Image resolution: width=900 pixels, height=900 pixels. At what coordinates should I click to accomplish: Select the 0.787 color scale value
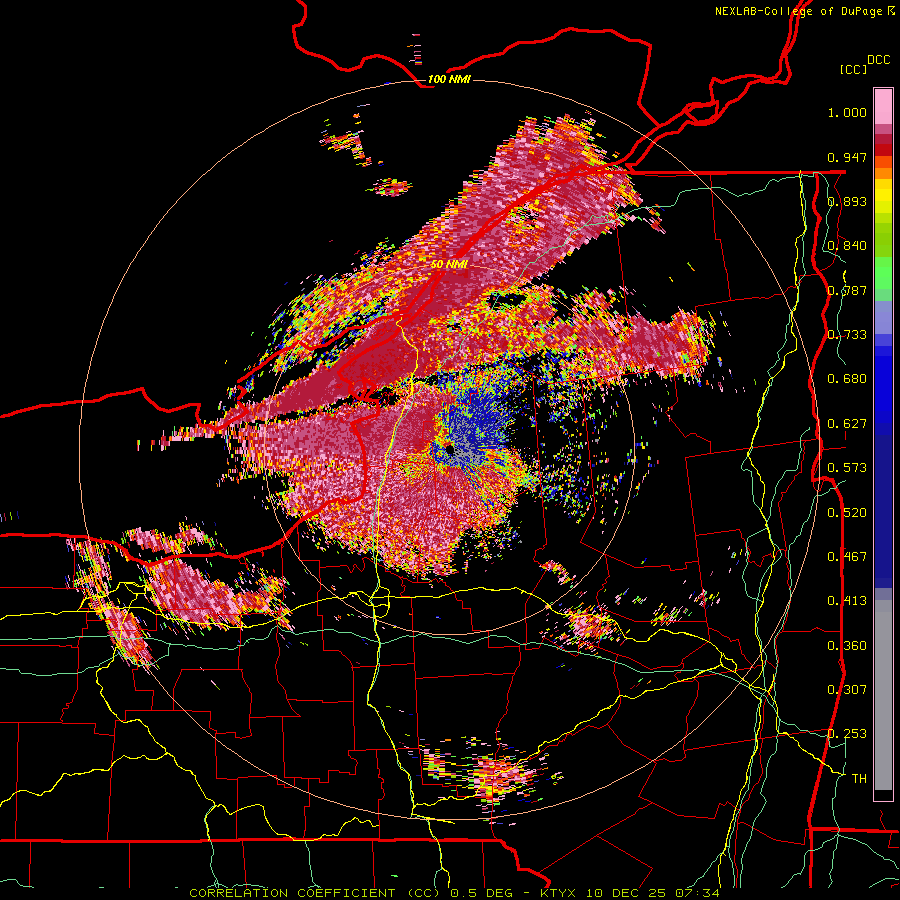[x=847, y=290]
